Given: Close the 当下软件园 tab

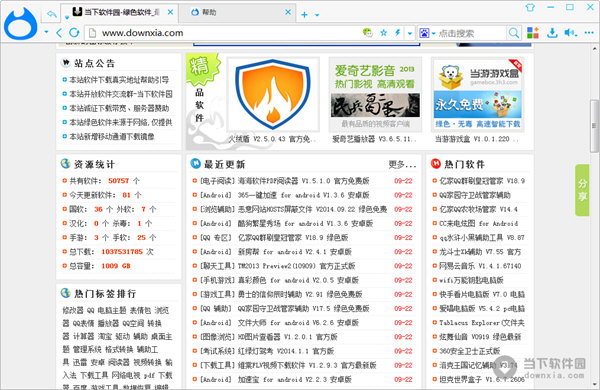Looking at the screenshot, I should [x=171, y=12].
